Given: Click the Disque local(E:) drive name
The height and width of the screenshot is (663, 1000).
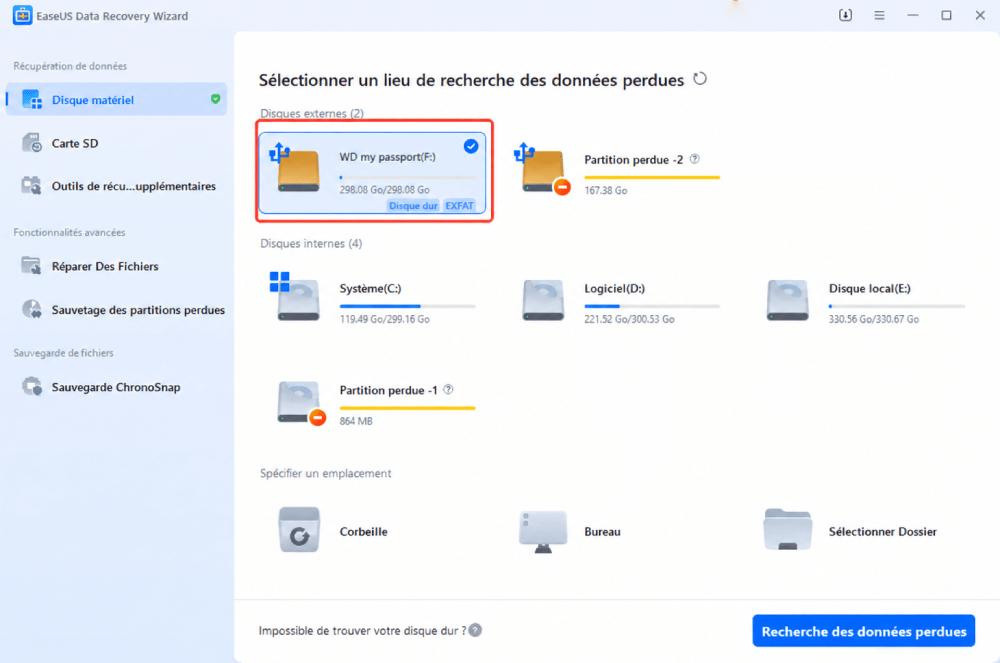Looking at the screenshot, I should 869,288.
